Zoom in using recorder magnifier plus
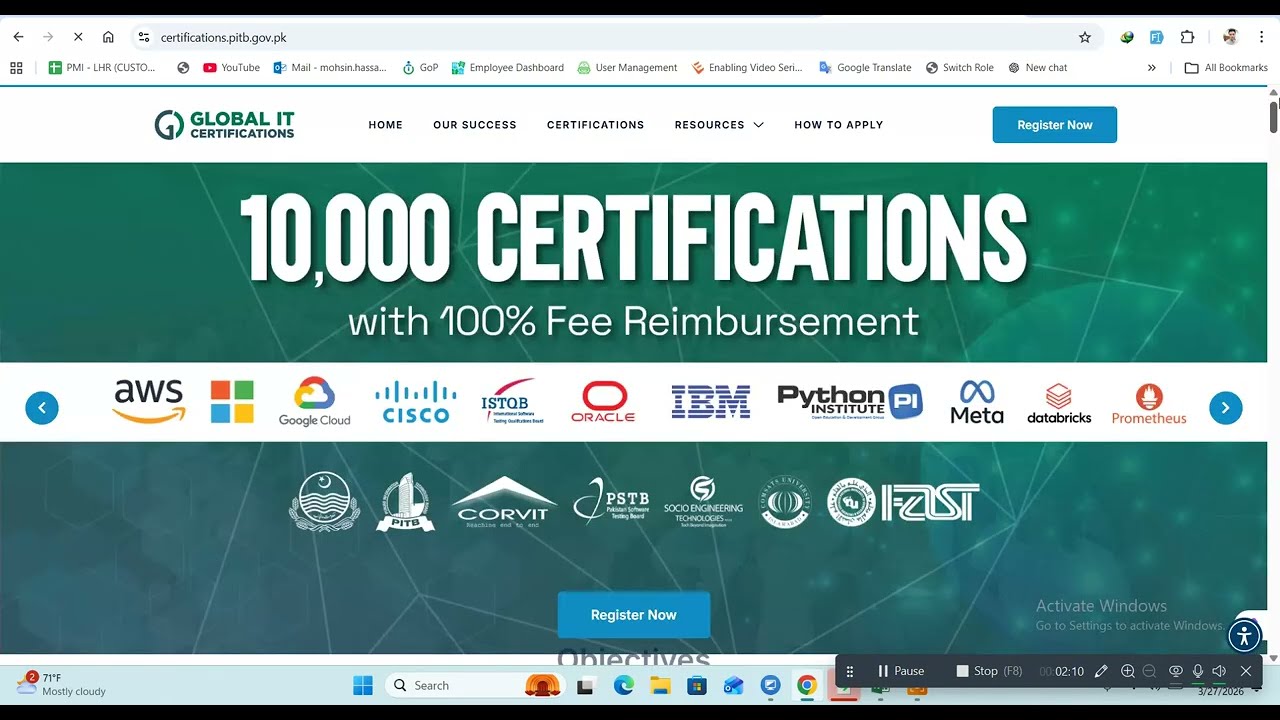1280x720 pixels. (x=1127, y=671)
